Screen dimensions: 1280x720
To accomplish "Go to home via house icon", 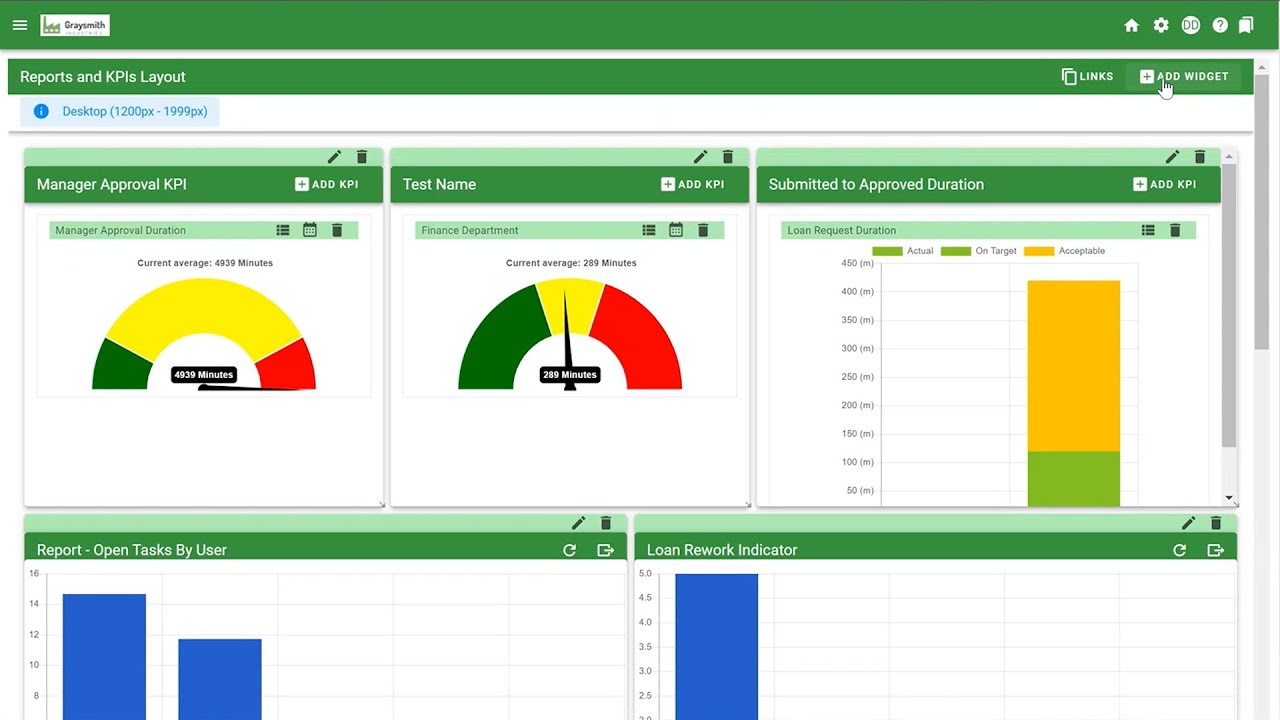I will (x=1131, y=25).
